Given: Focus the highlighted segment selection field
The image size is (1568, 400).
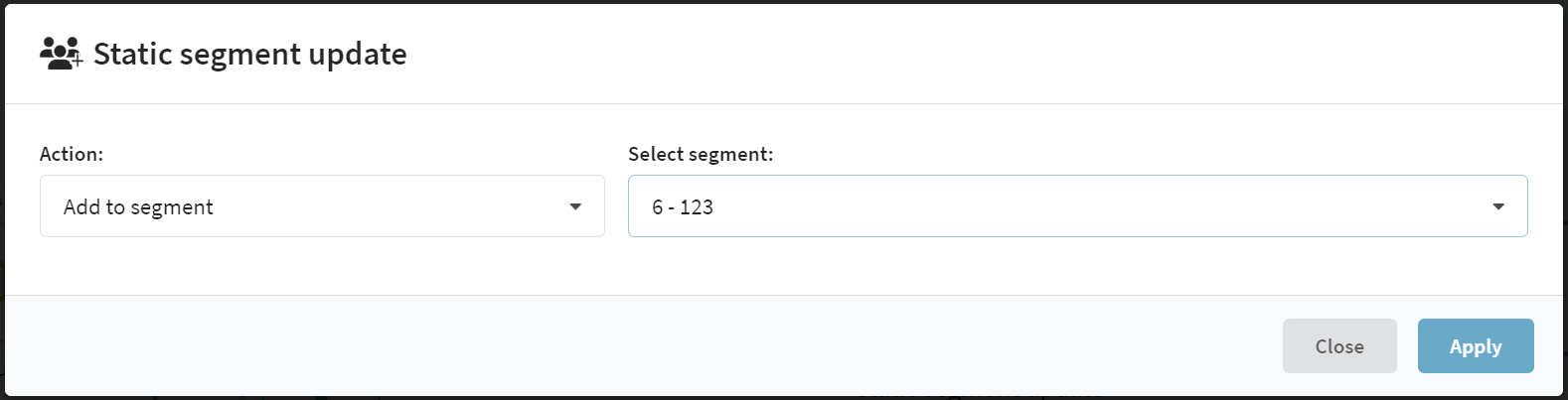Looking at the screenshot, I should click(x=1077, y=206).
